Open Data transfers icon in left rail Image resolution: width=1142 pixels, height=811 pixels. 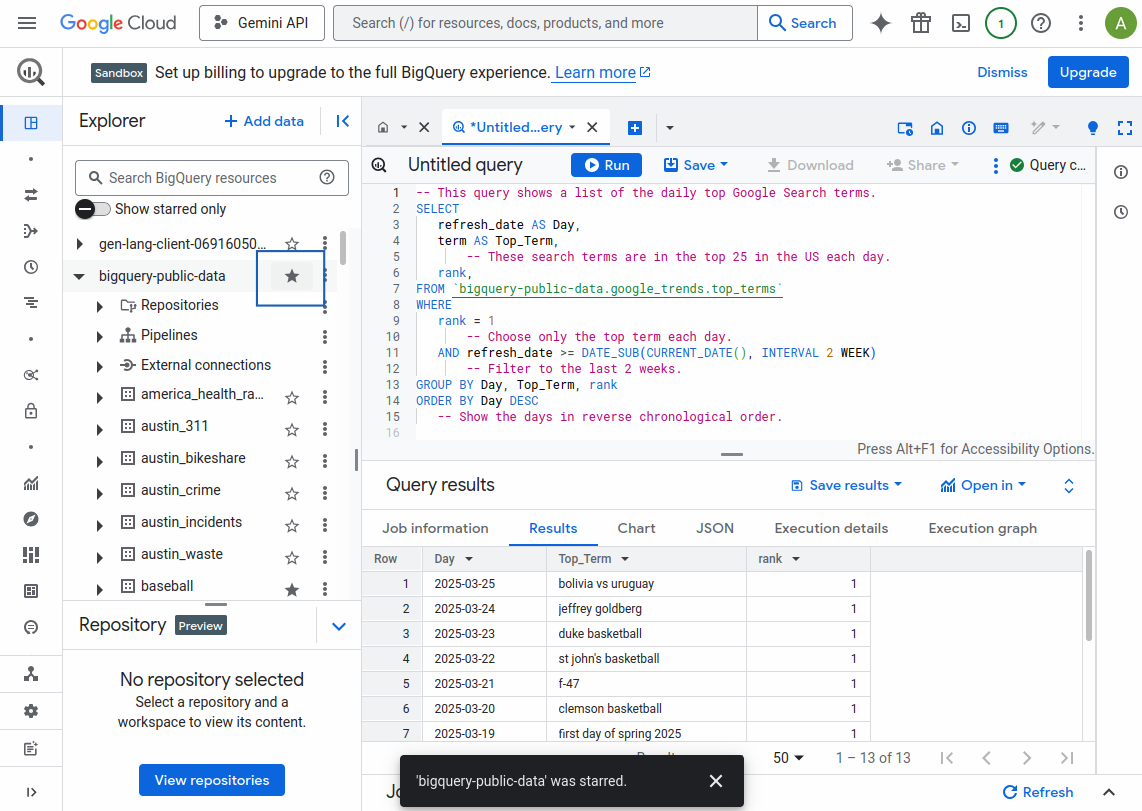tap(31, 195)
